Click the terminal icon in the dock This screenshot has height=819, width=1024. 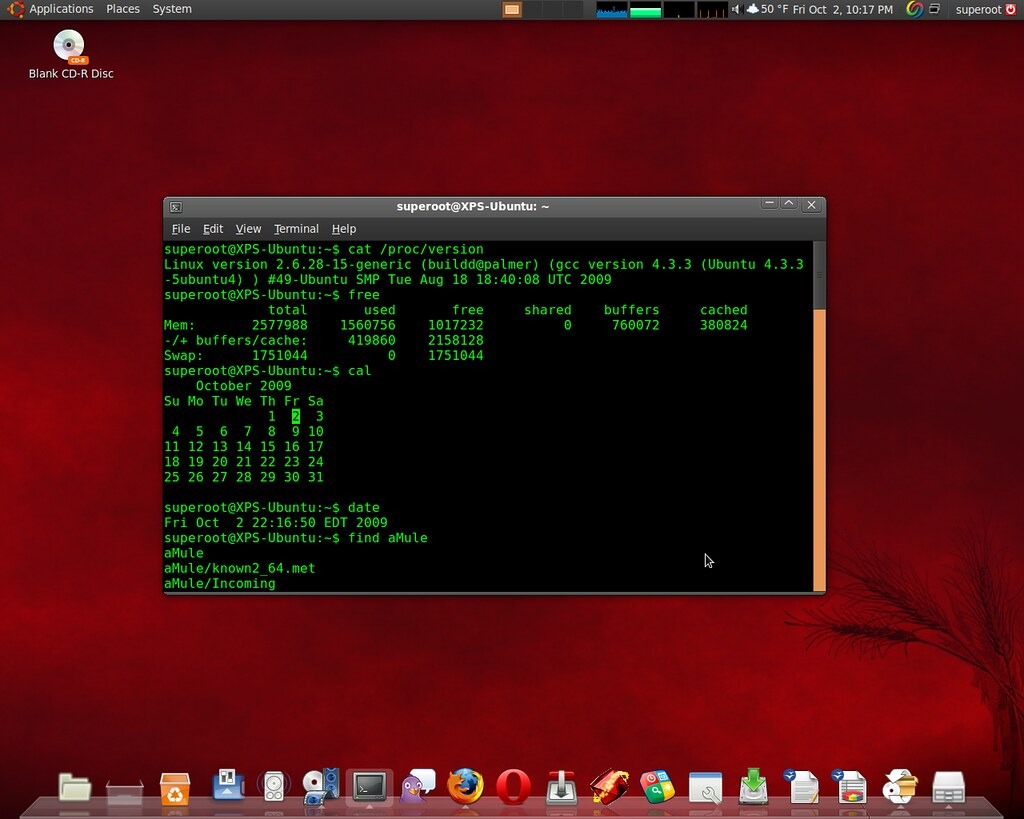click(x=370, y=787)
